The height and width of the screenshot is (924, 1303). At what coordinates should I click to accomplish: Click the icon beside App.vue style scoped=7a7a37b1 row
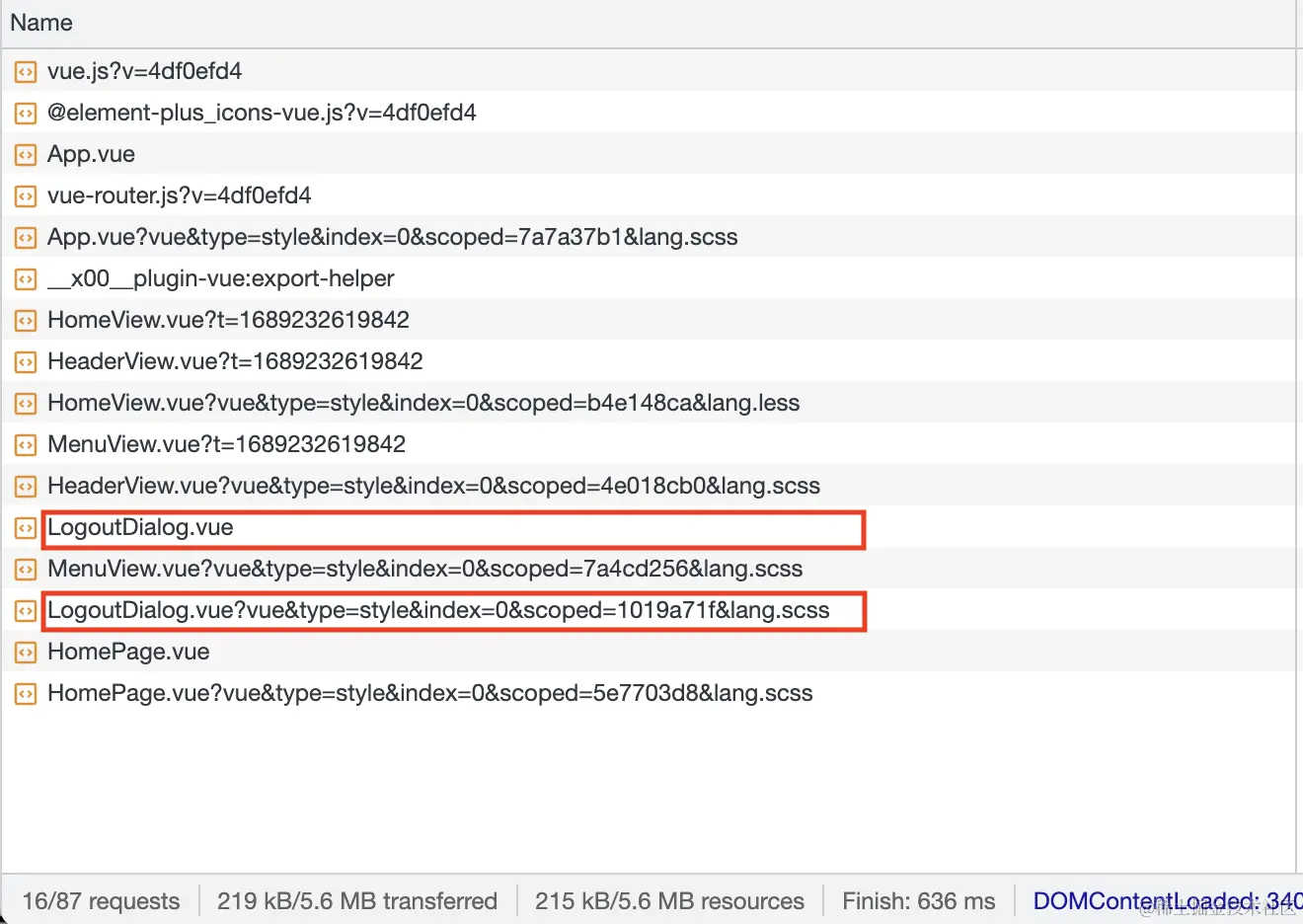(26, 238)
